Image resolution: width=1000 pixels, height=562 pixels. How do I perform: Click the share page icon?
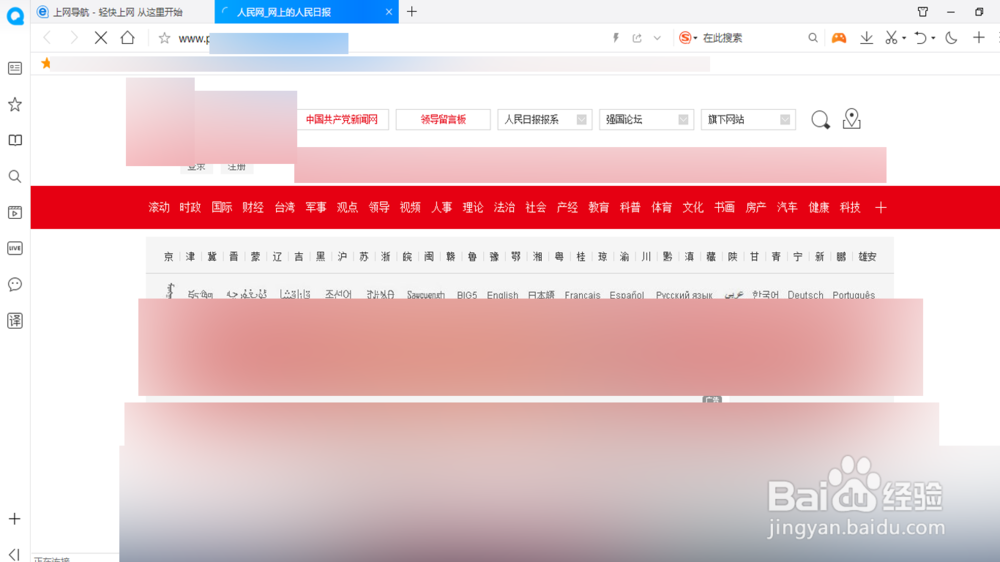pyautogui.click(x=636, y=38)
